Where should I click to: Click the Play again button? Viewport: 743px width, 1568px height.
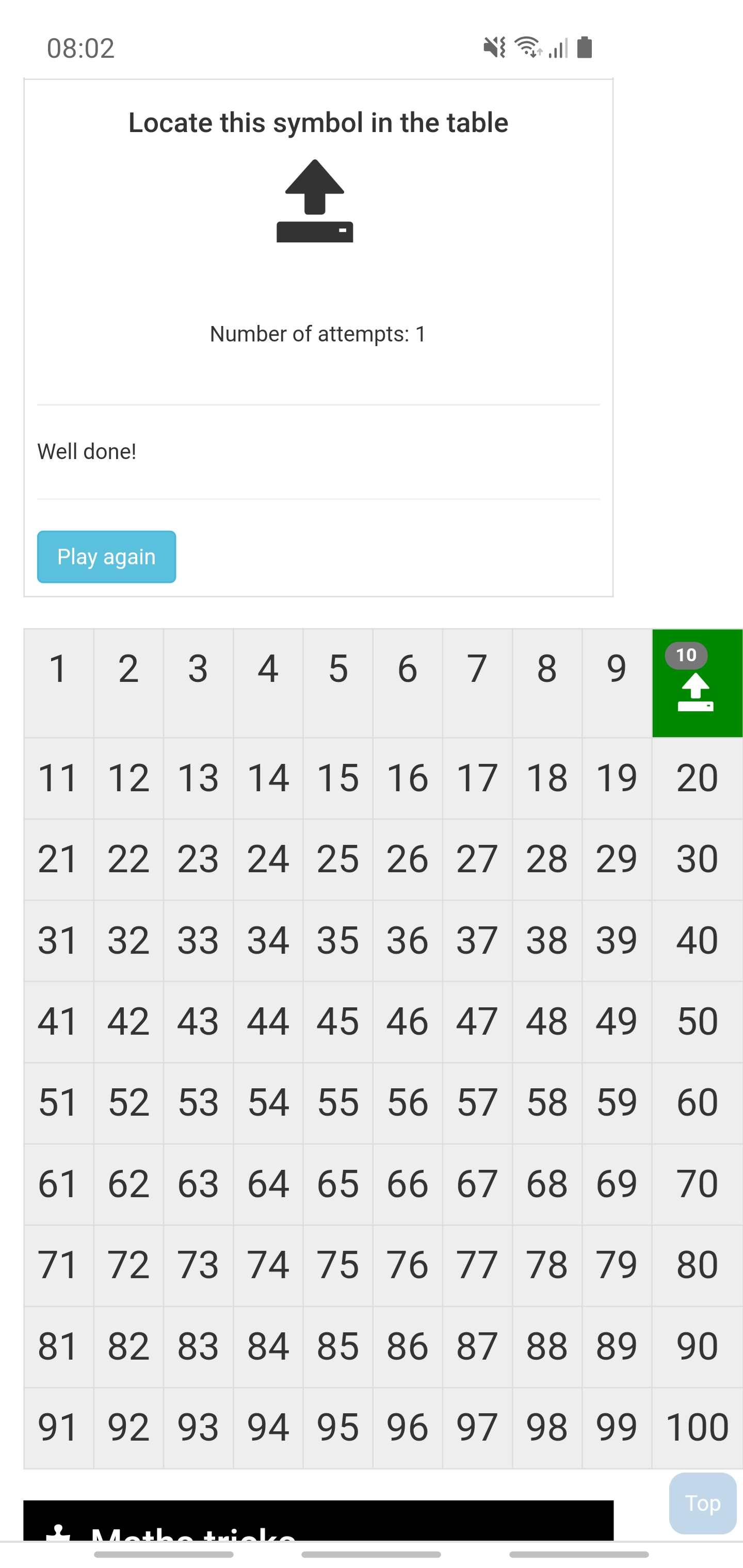pyautogui.click(x=107, y=557)
